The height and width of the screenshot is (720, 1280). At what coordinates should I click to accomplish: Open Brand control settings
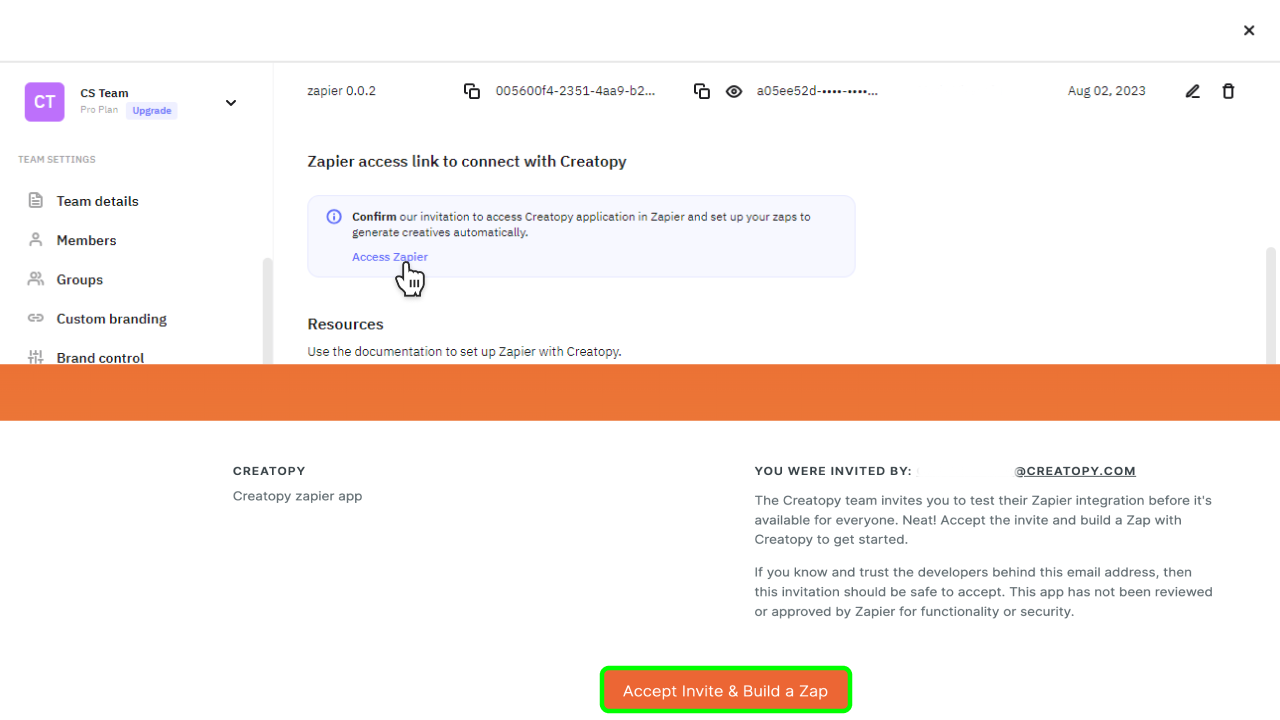click(100, 357)
